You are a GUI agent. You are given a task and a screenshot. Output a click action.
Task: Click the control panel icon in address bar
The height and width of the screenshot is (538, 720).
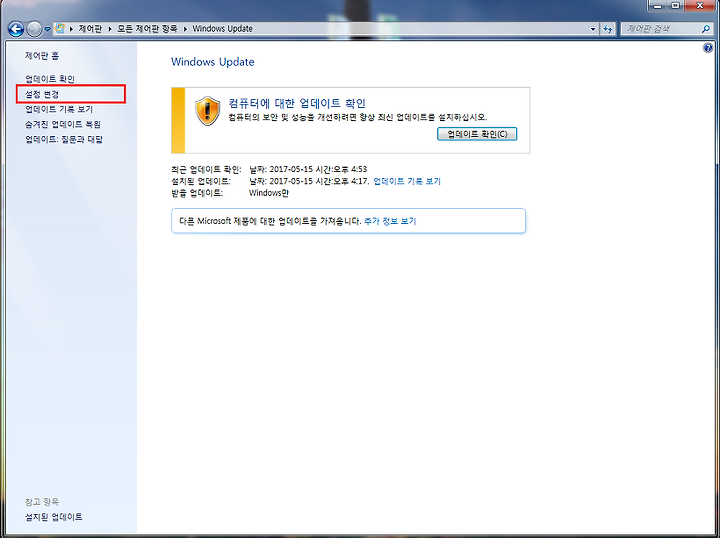click(x=60, y=28)
